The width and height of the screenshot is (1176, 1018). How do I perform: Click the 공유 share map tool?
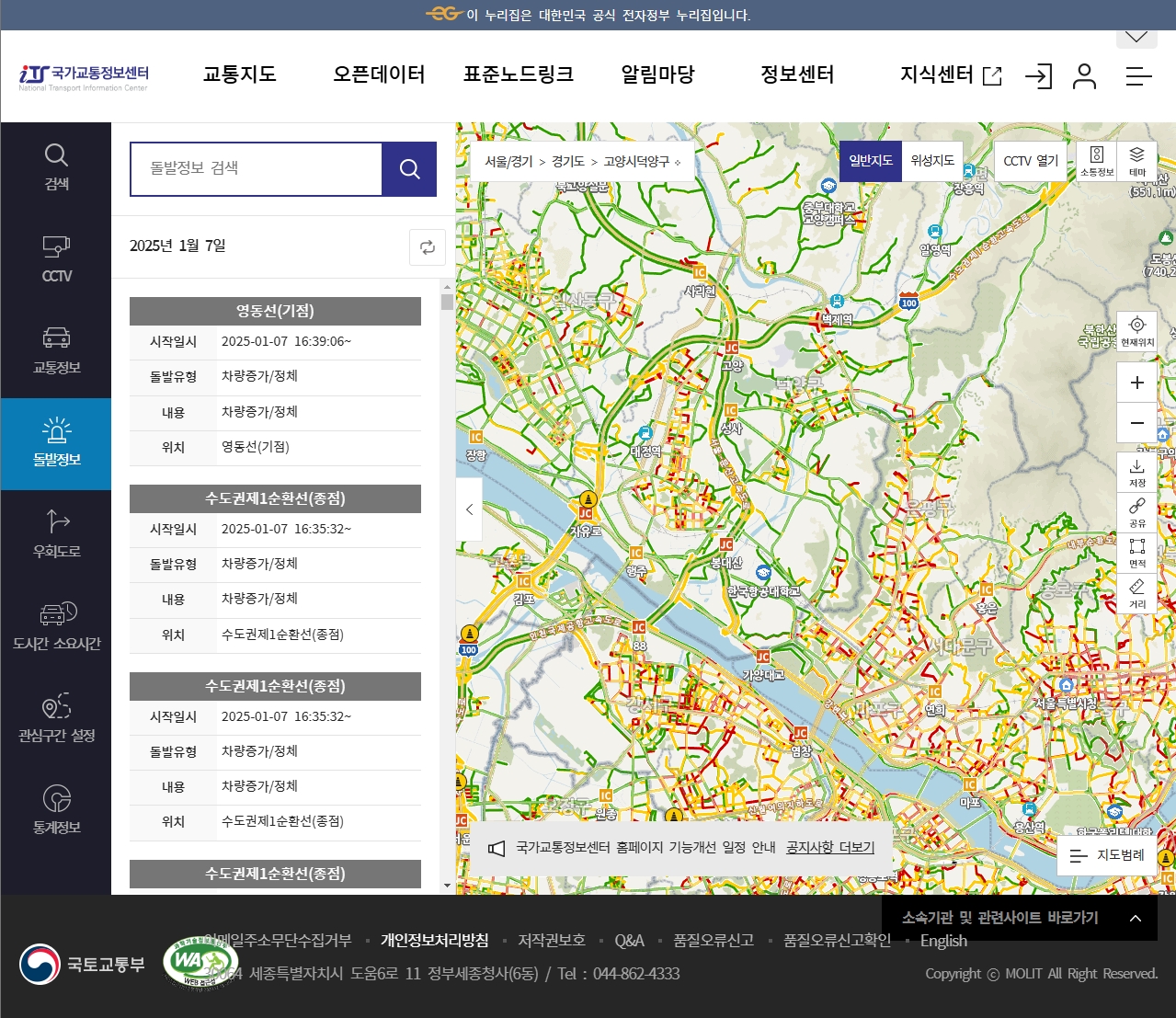[x=1137, y=513]
